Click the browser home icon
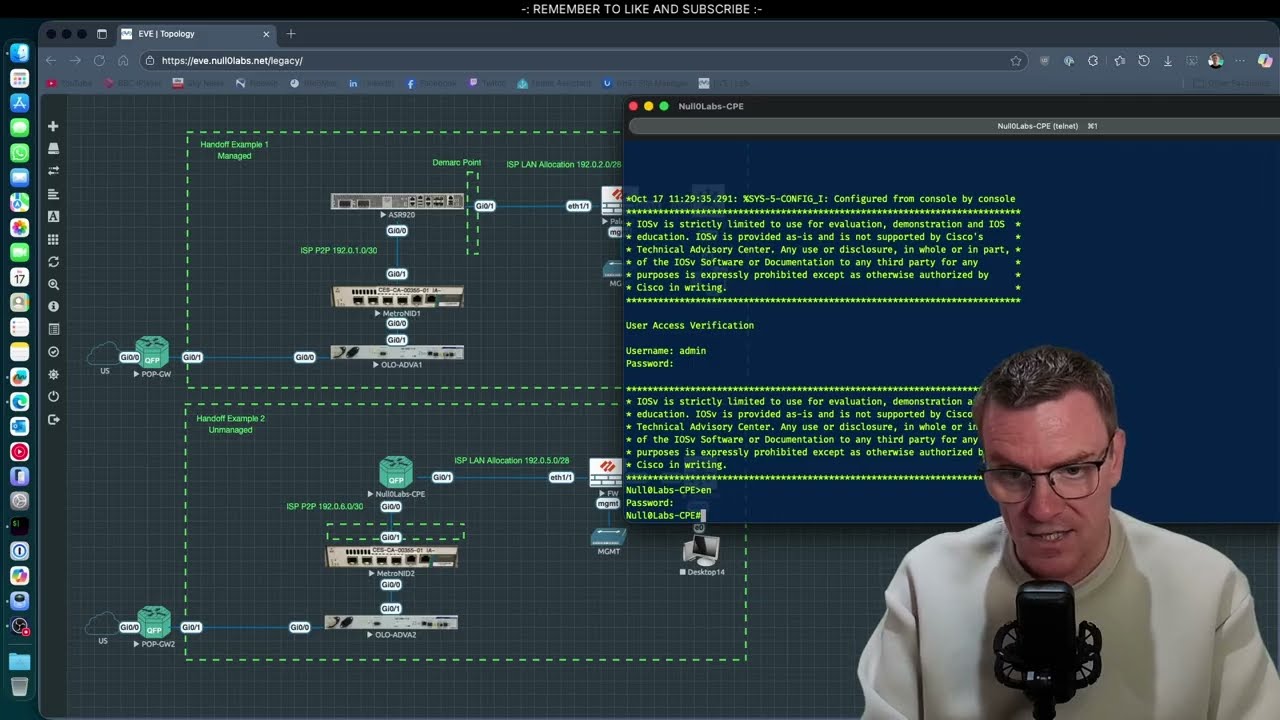The height and width of the screenshot is (720, 1280). [123, 60]
